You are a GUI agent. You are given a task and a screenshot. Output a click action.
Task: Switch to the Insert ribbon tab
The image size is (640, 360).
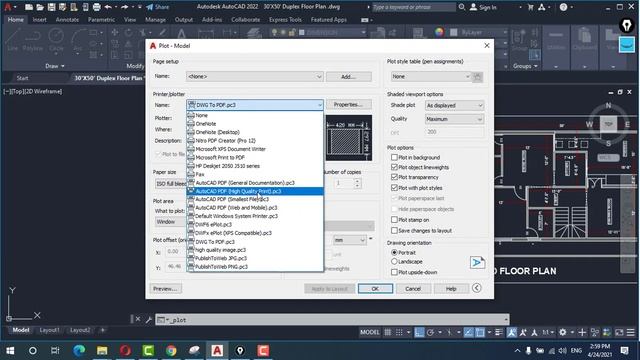coord(39,20)
